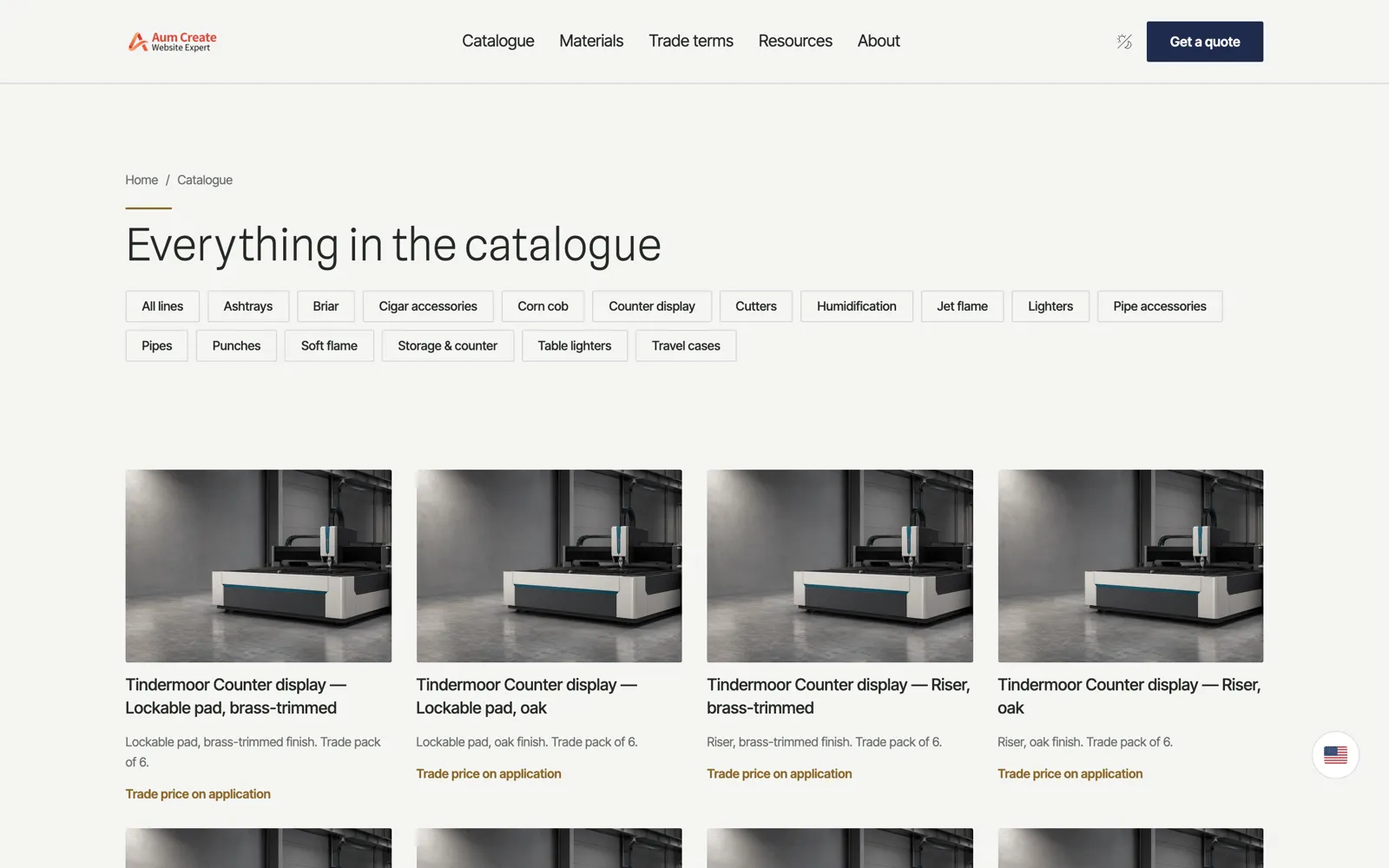Select the Corn cob filter
This screenshot has height=868, width=1389.
(x=543, y=306)
